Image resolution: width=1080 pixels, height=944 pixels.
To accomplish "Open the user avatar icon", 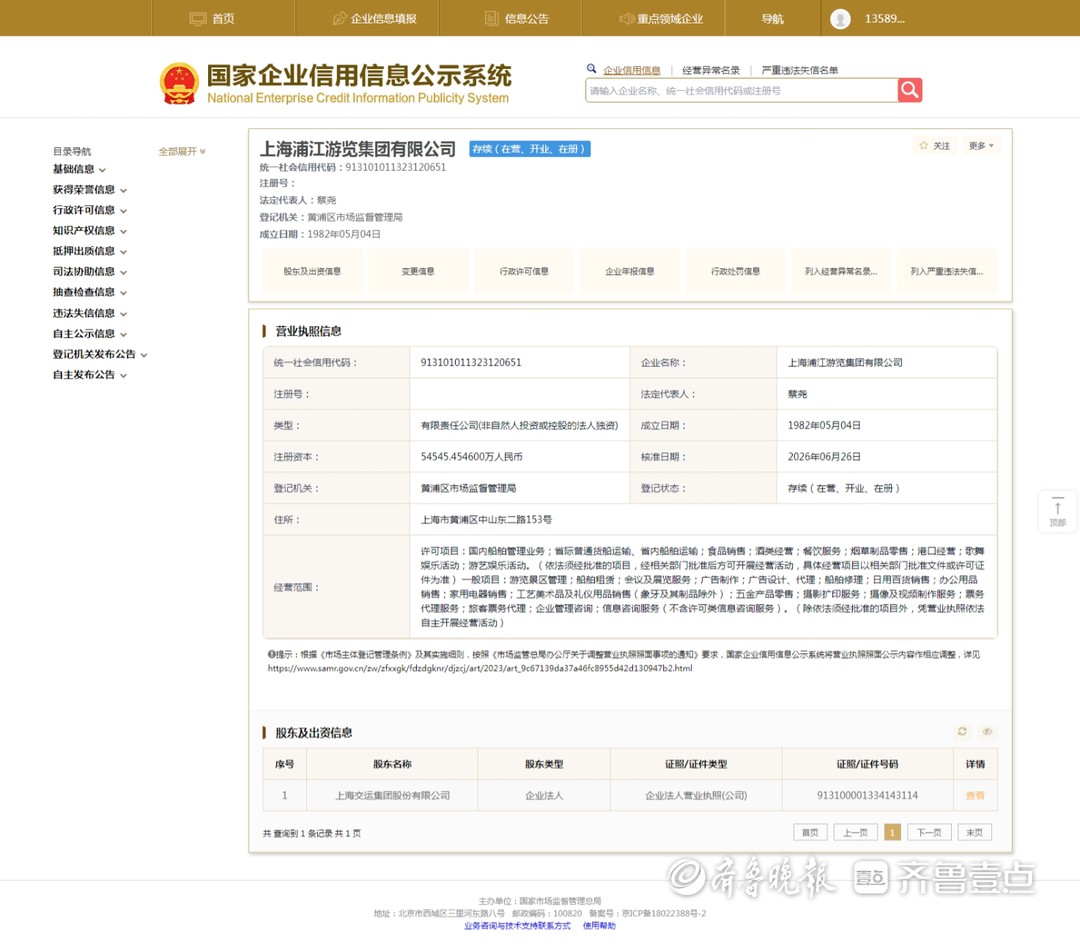I will (840, 19).
